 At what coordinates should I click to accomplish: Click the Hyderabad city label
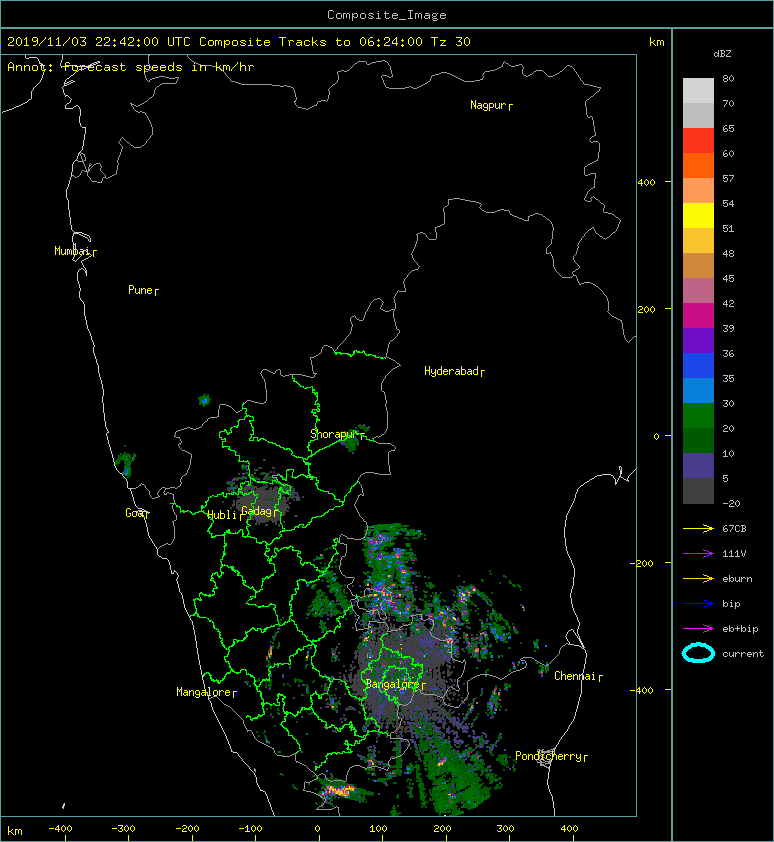coord(451,371)
